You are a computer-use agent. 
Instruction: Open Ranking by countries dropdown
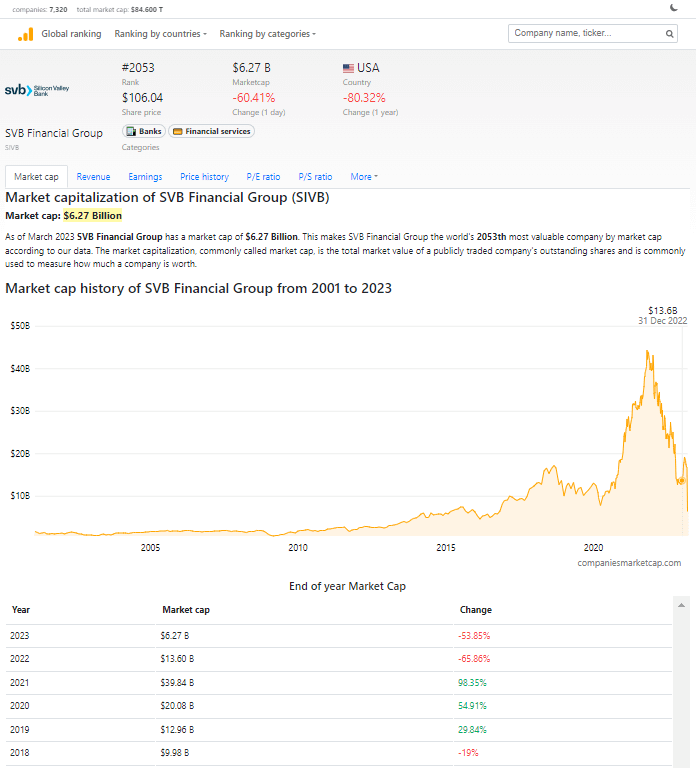(x=160, y=34)
